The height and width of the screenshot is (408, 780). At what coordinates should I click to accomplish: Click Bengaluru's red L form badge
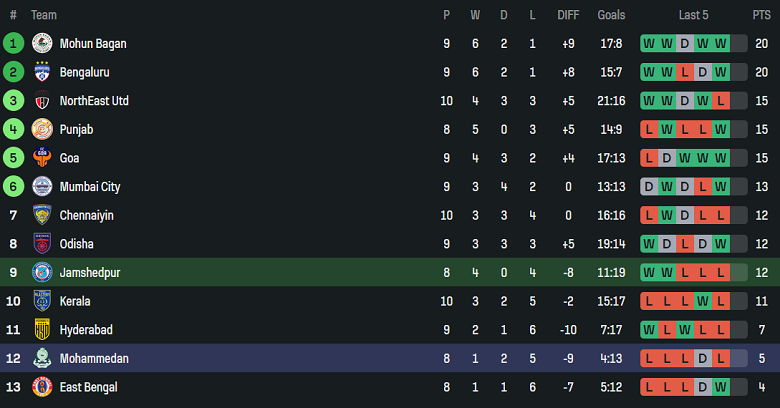pyautogui.click(x=684, y=72)
